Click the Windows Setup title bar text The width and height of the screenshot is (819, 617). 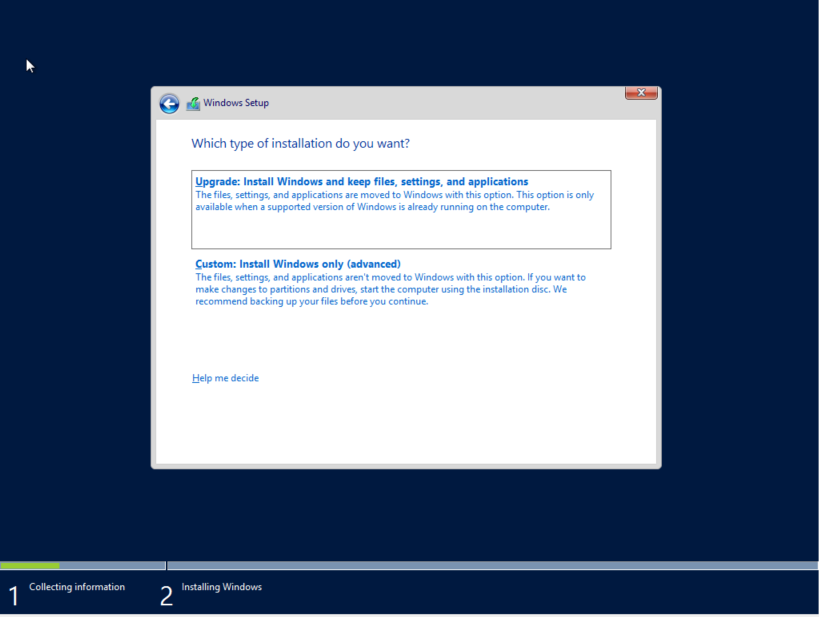(x=236, y=103)
